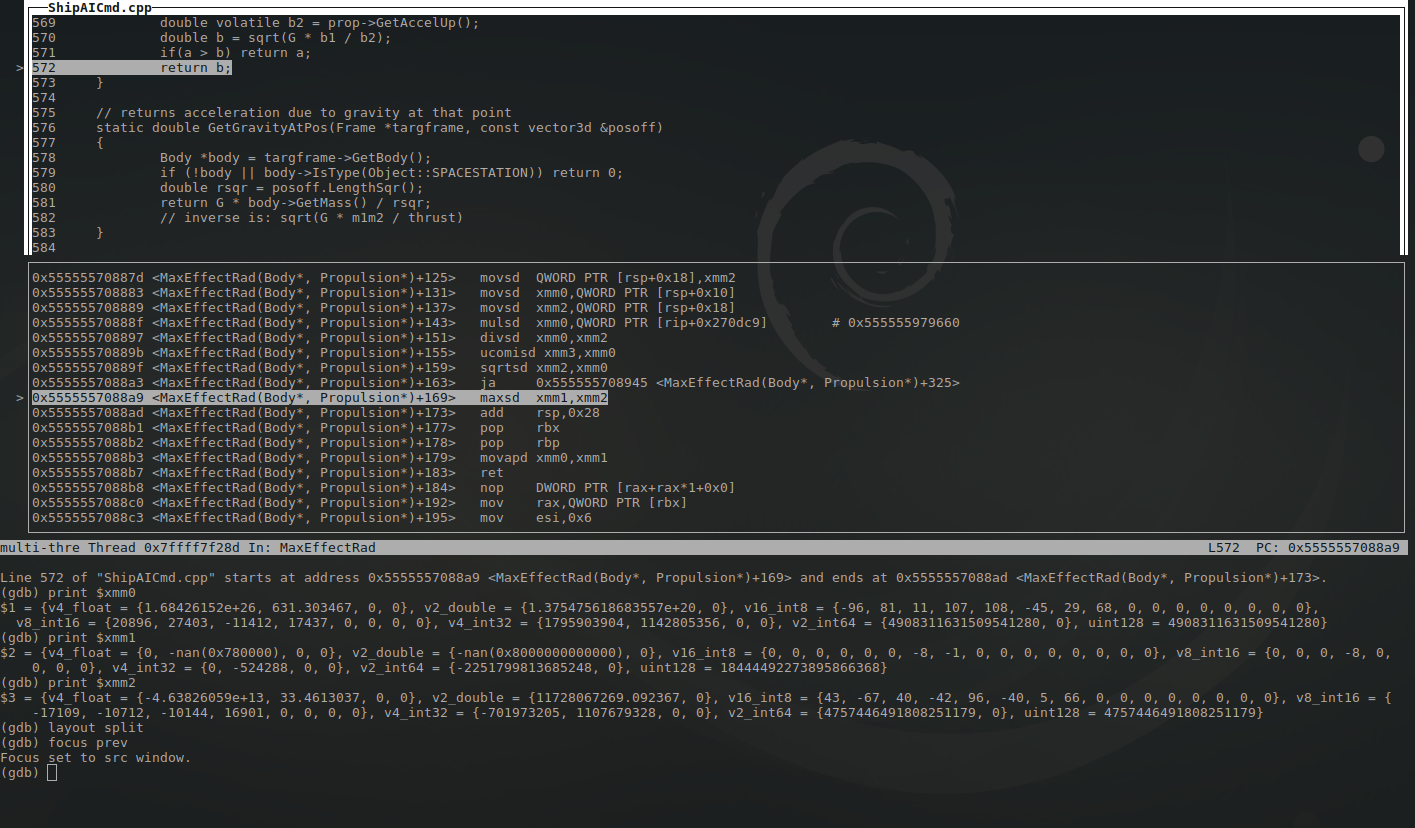Click 'Focus set to src window.' message
Image resolution: width=1415 pixels, height=828 pixels.
coord(96,757)
